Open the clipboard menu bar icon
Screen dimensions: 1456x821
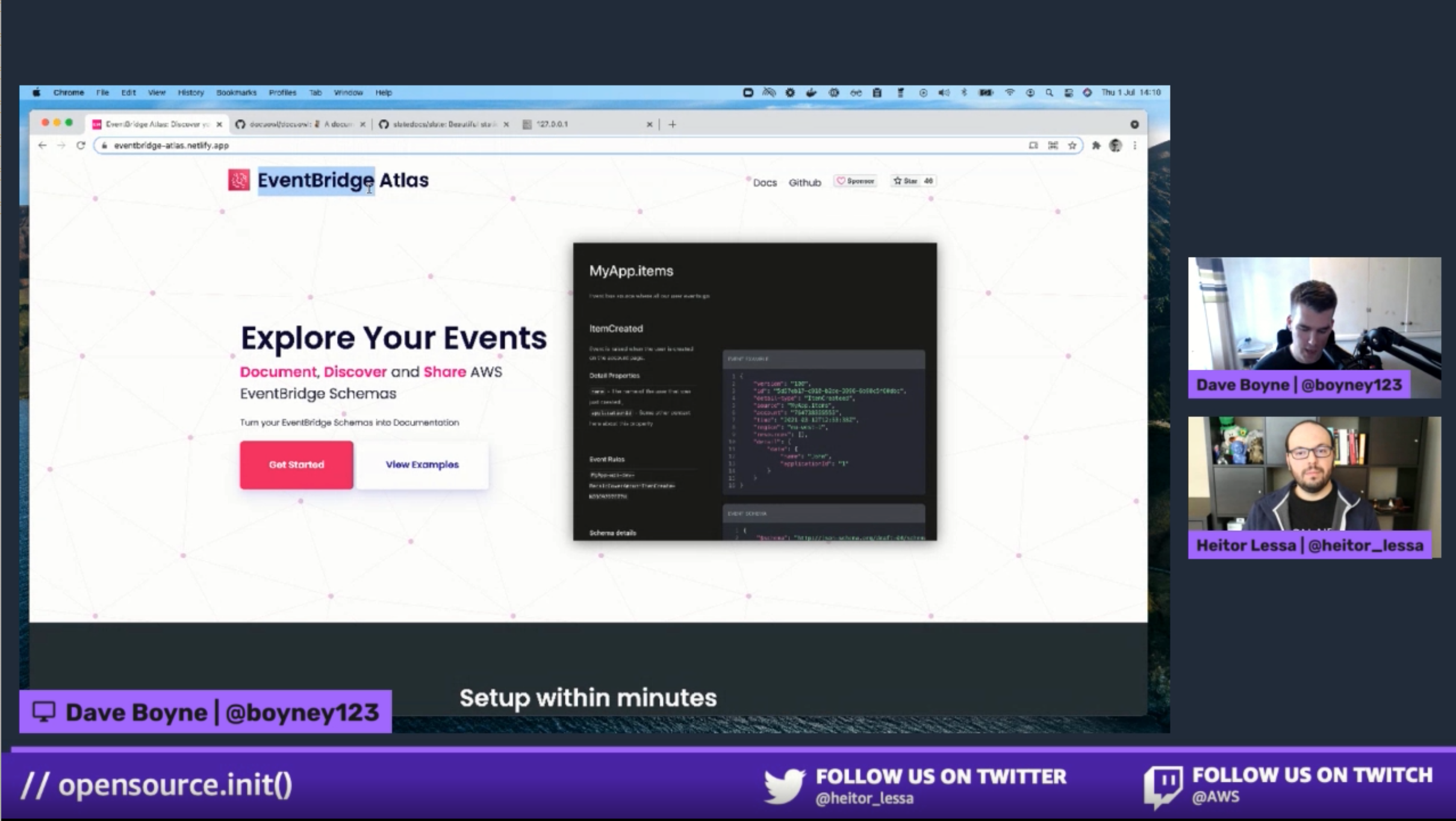[877, 93]
